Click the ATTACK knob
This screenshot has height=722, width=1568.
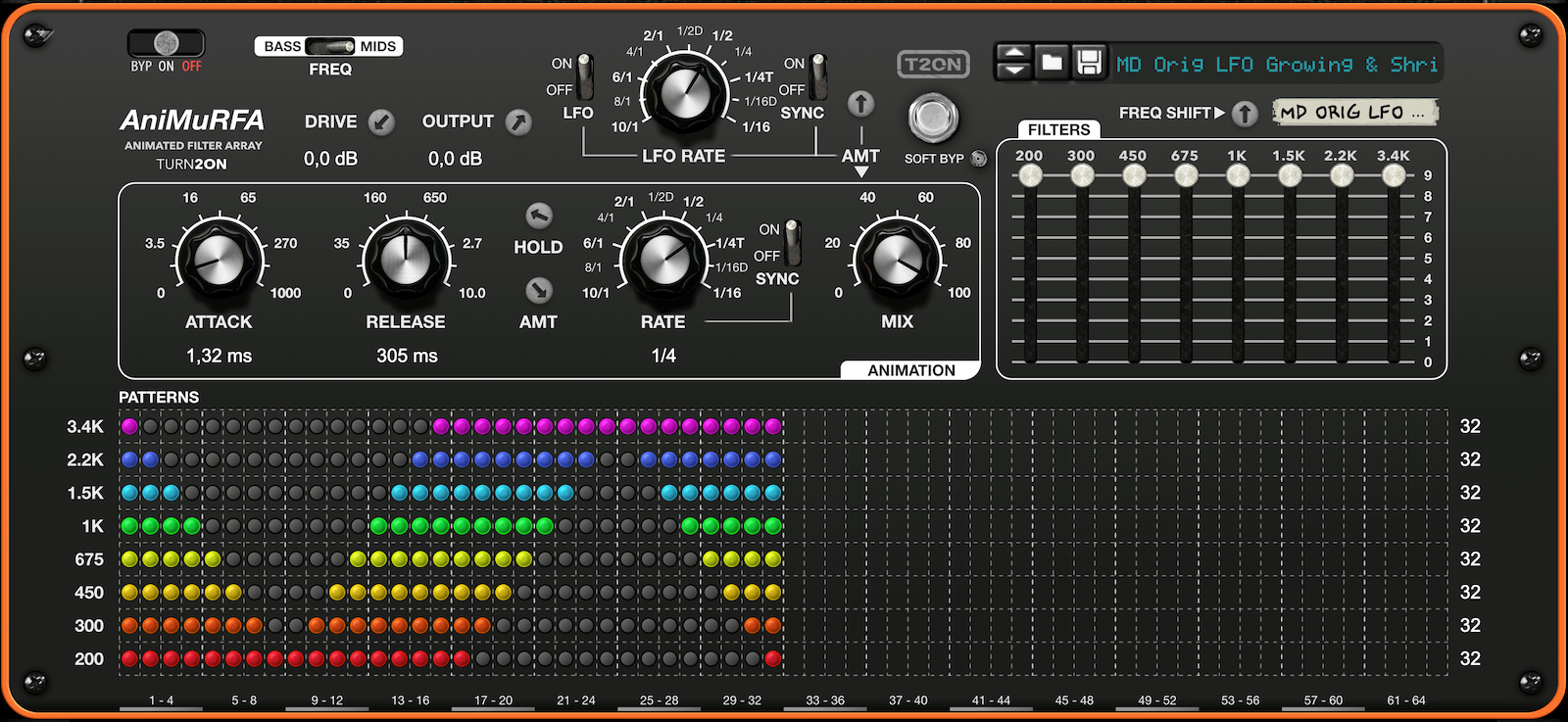click(220, 259)
